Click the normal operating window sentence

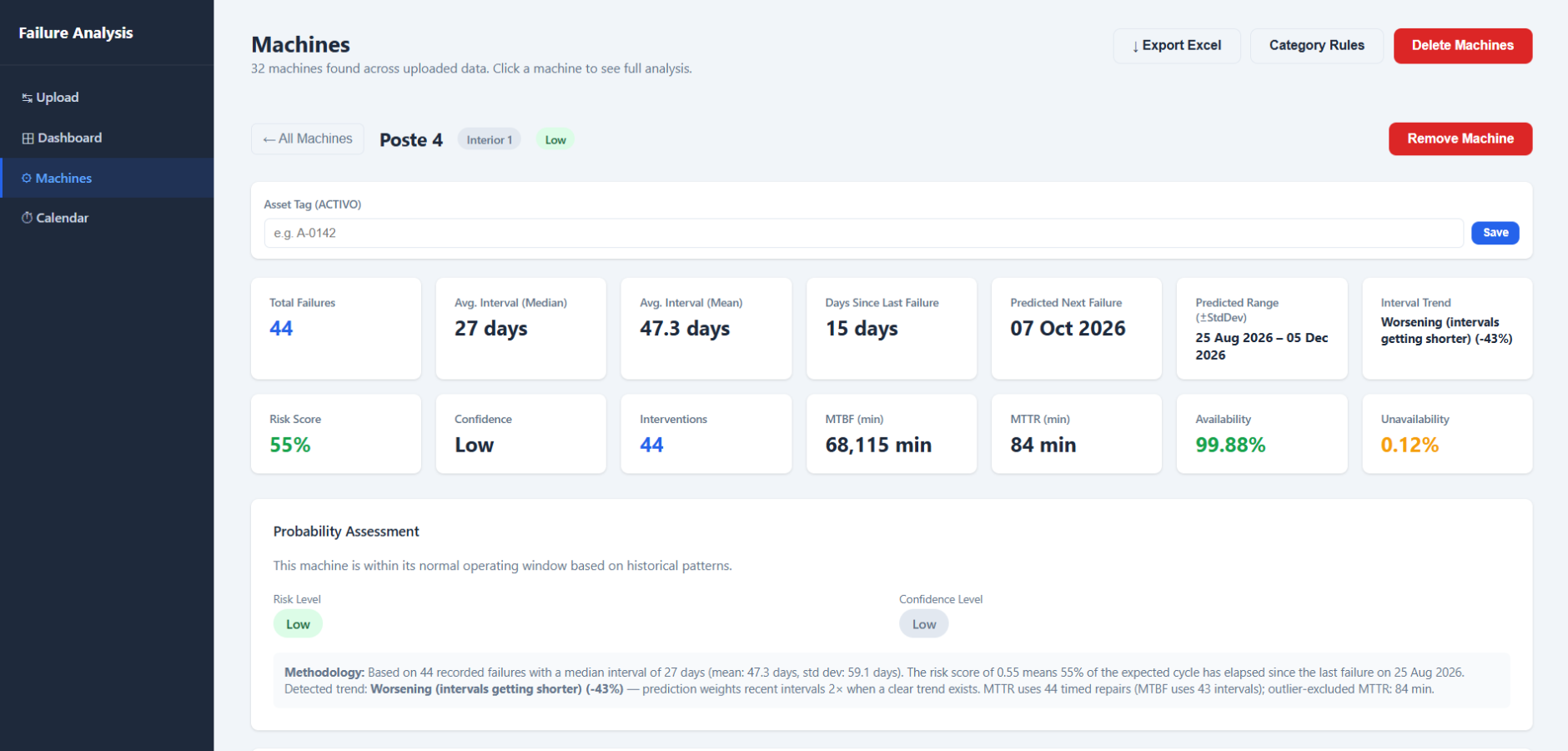(502, 566)
